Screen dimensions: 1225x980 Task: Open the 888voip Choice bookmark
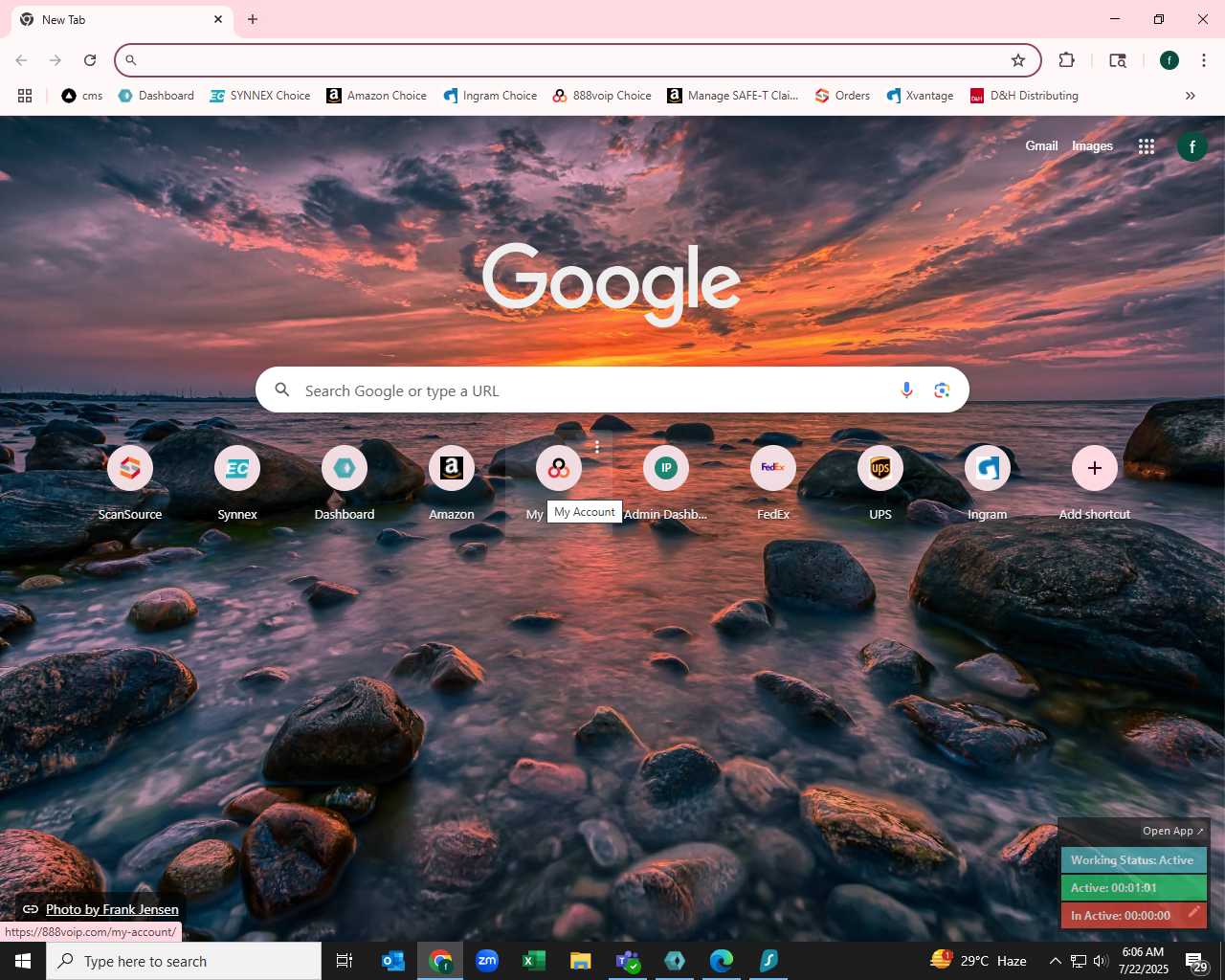tap(602, 96)
